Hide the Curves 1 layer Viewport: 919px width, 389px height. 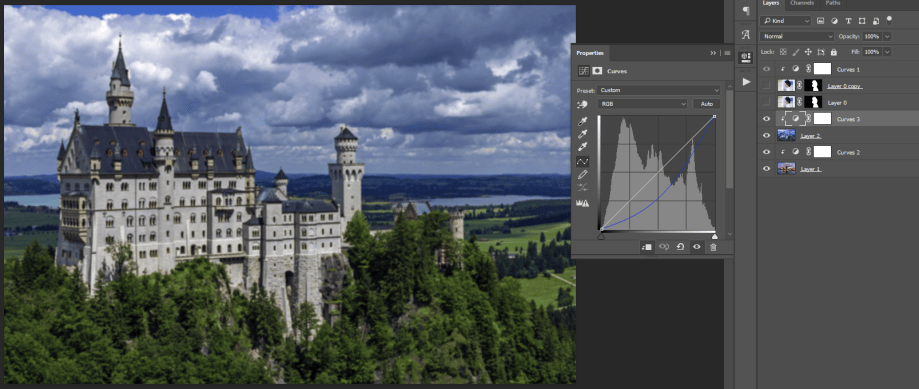767,69
